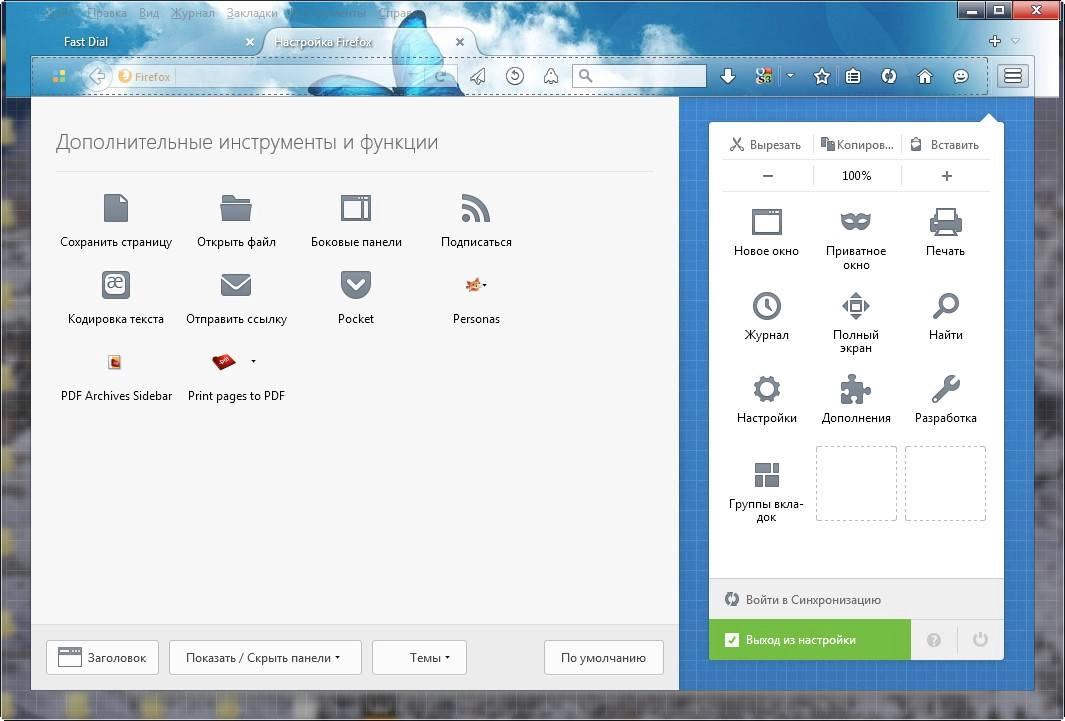Click the Private Window mask icon (Приватное окно)
This screenshot has width=1065, height=721.
(x=856, y=221)
